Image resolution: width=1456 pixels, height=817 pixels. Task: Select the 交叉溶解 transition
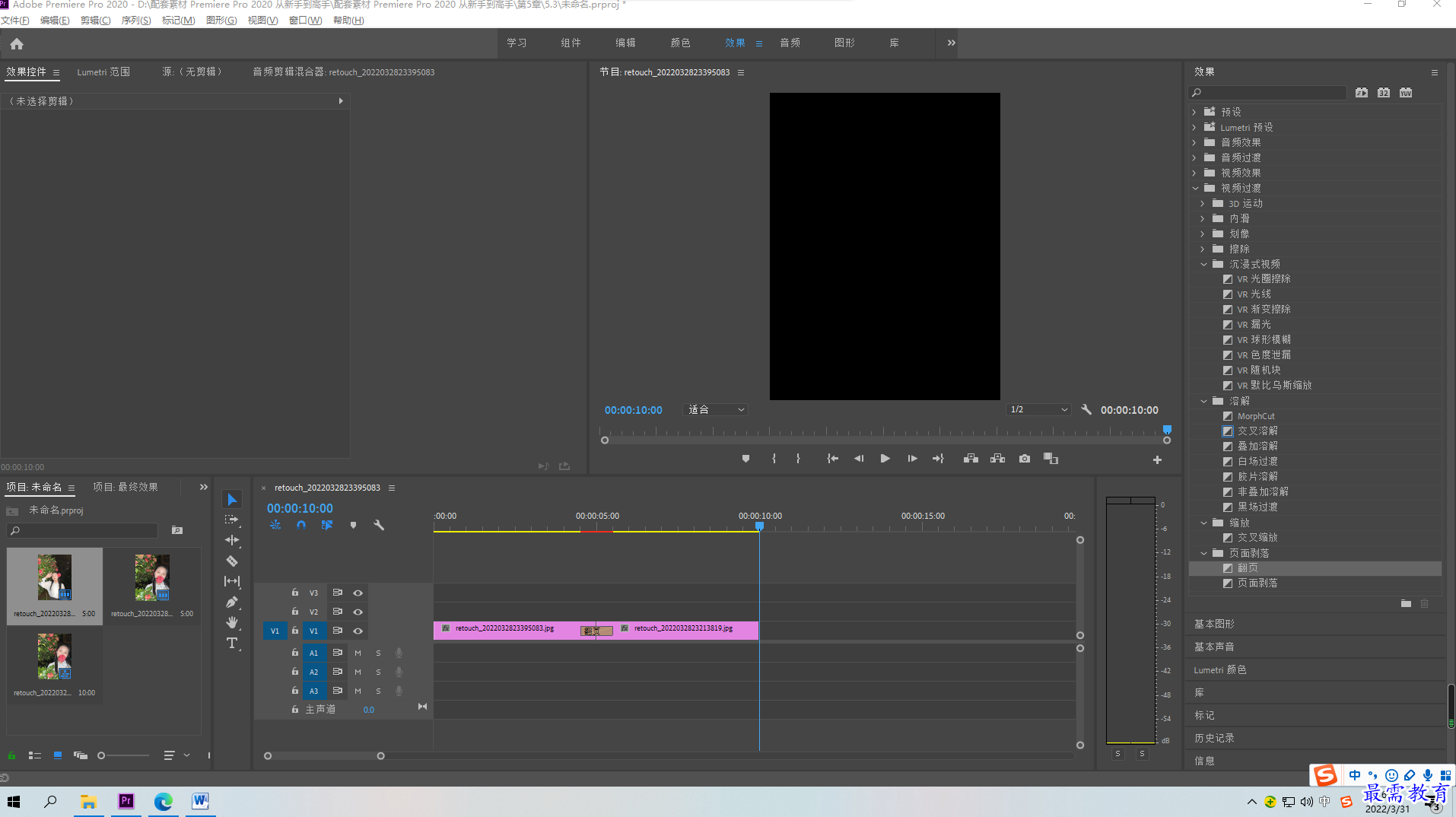(1257, 431)
